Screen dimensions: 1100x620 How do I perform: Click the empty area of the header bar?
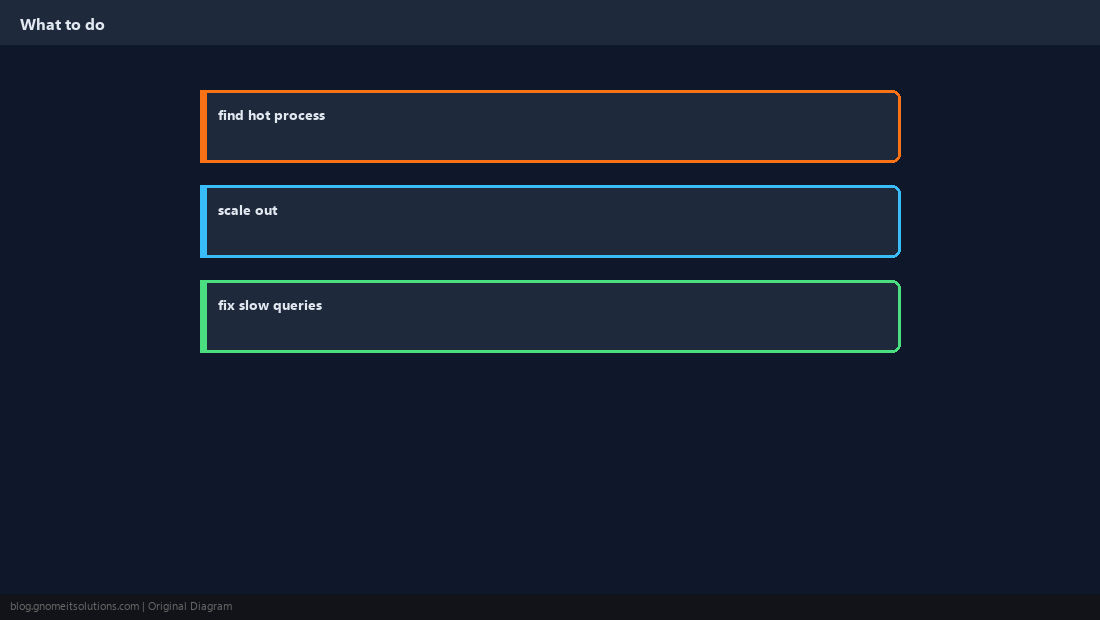coord(596,22)
